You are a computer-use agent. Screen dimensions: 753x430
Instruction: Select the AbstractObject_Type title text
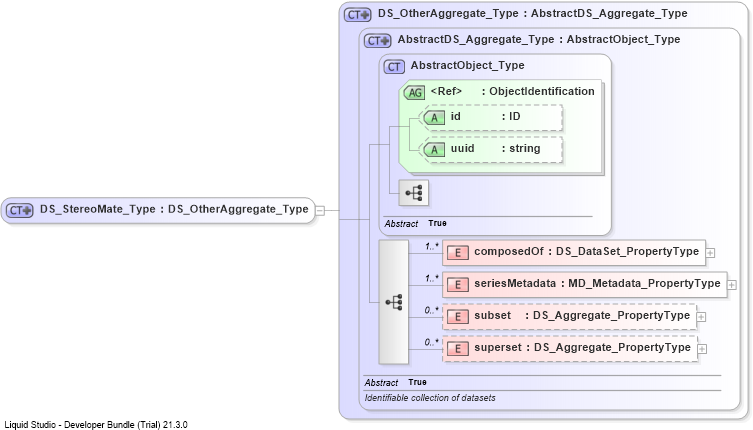pyautogui.click(x=467, y=65)
